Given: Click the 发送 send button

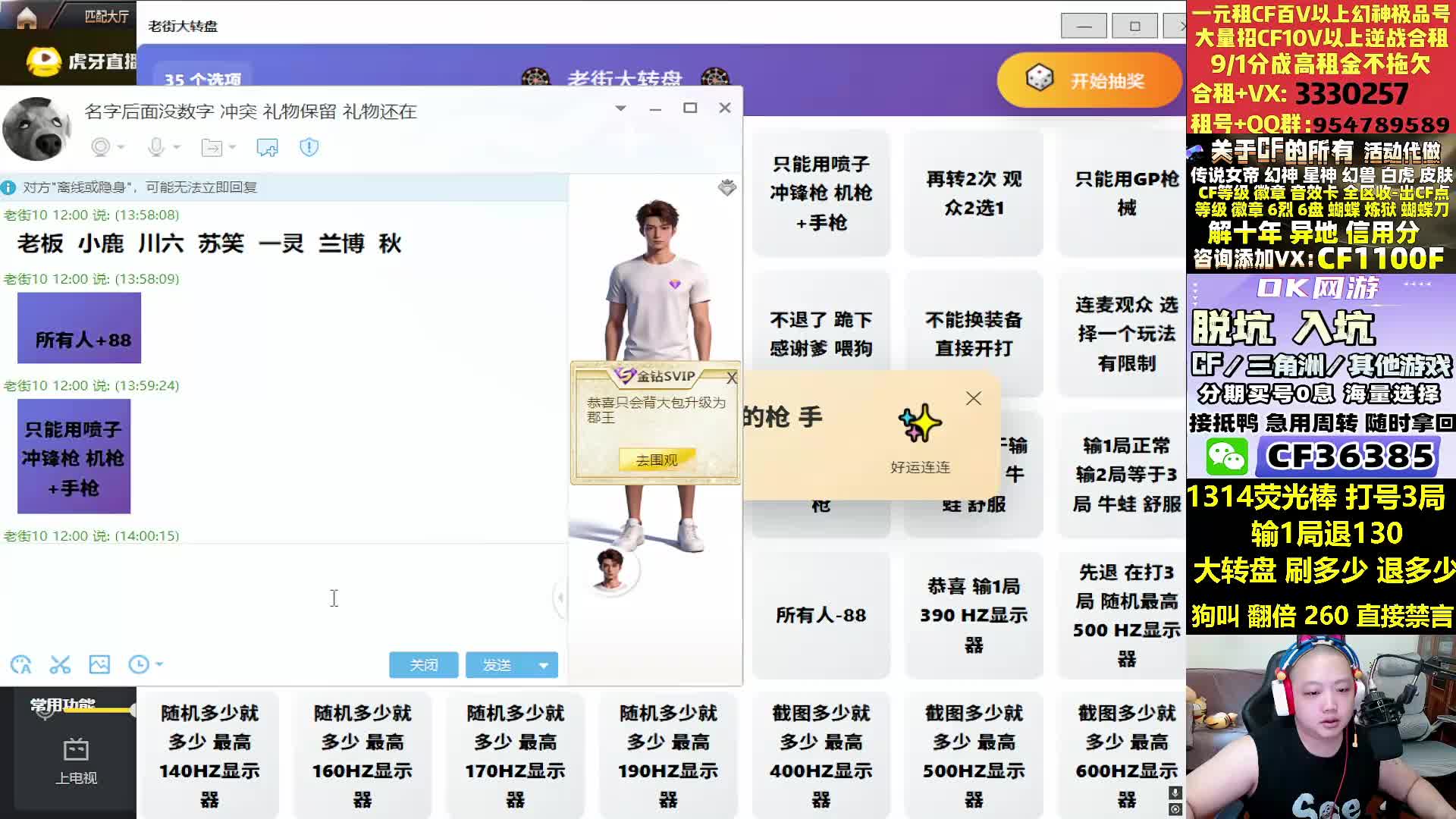Looking at the screenshot, I should click(x=497, y=665).
